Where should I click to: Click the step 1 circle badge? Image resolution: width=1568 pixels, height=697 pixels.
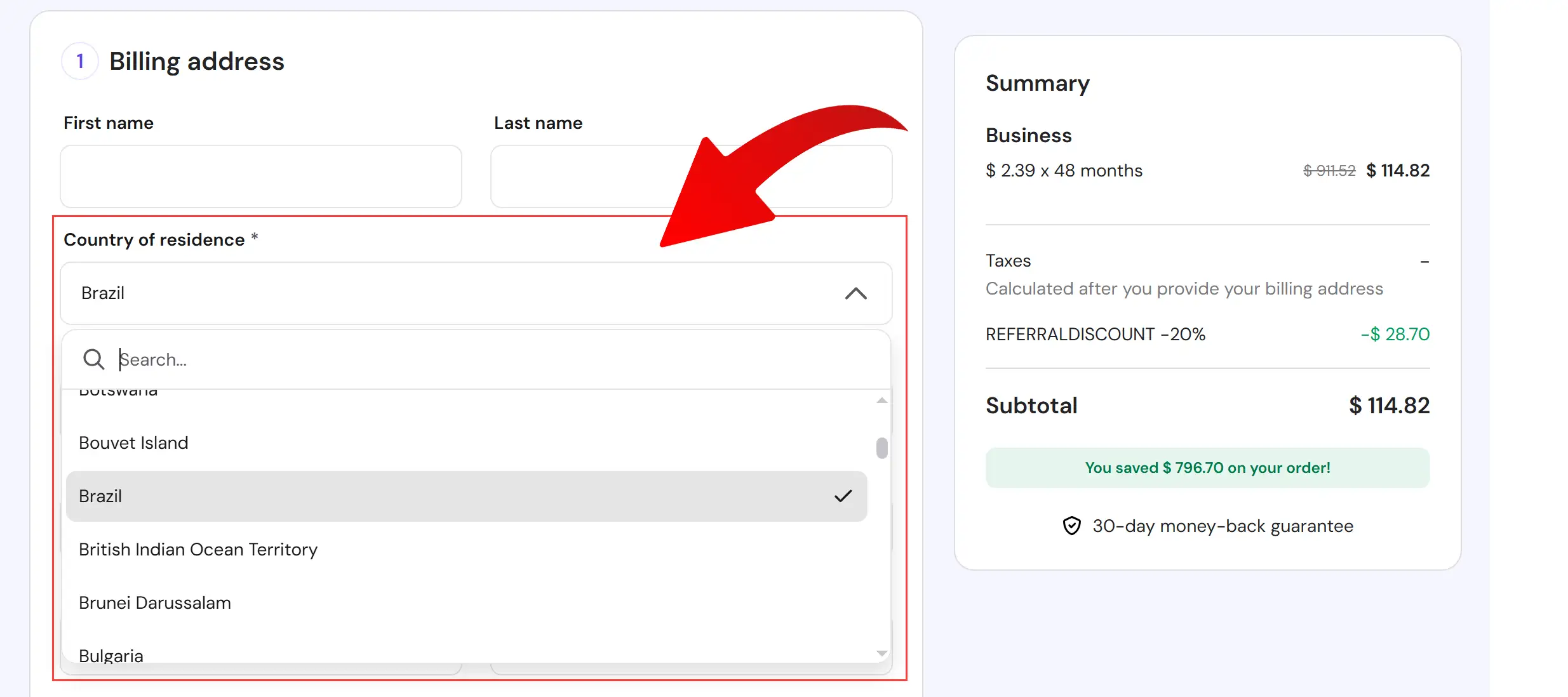80,60
